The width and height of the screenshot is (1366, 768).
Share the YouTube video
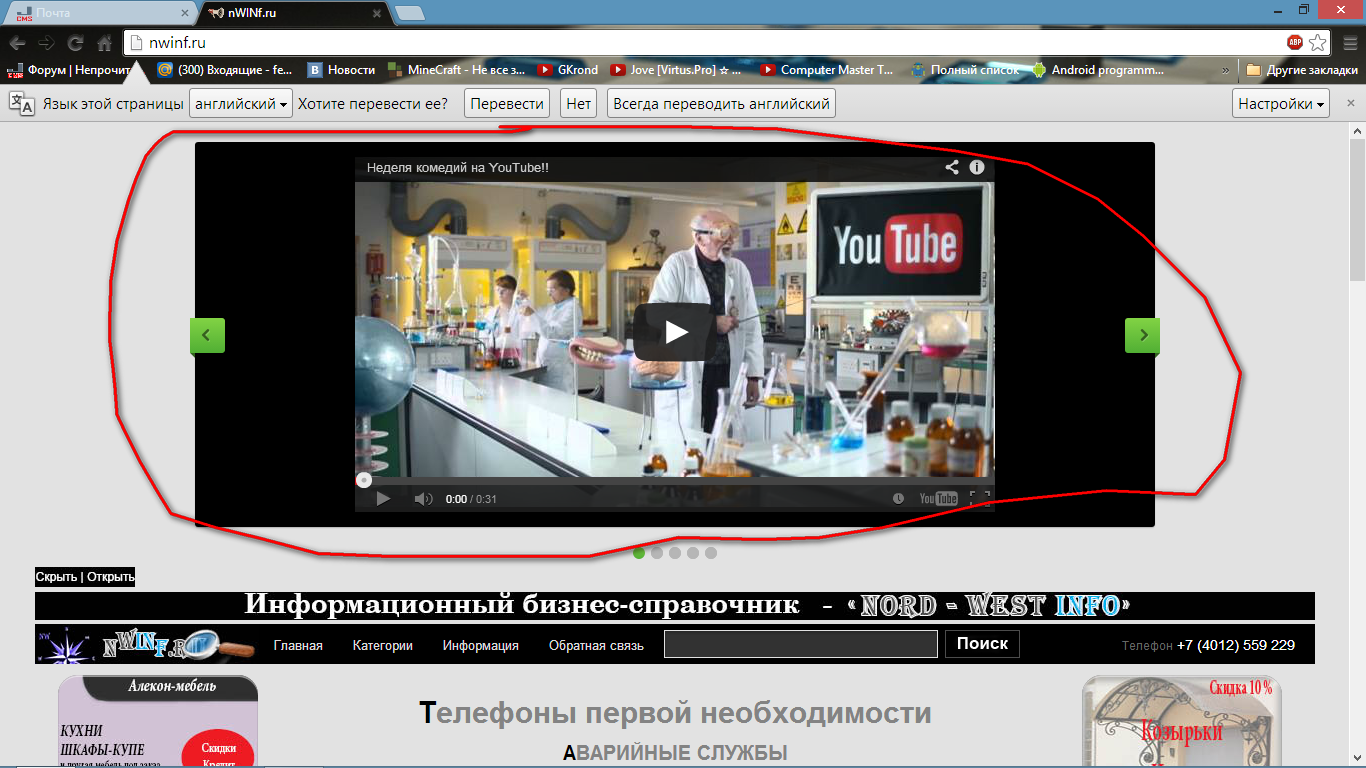point(952,167)
